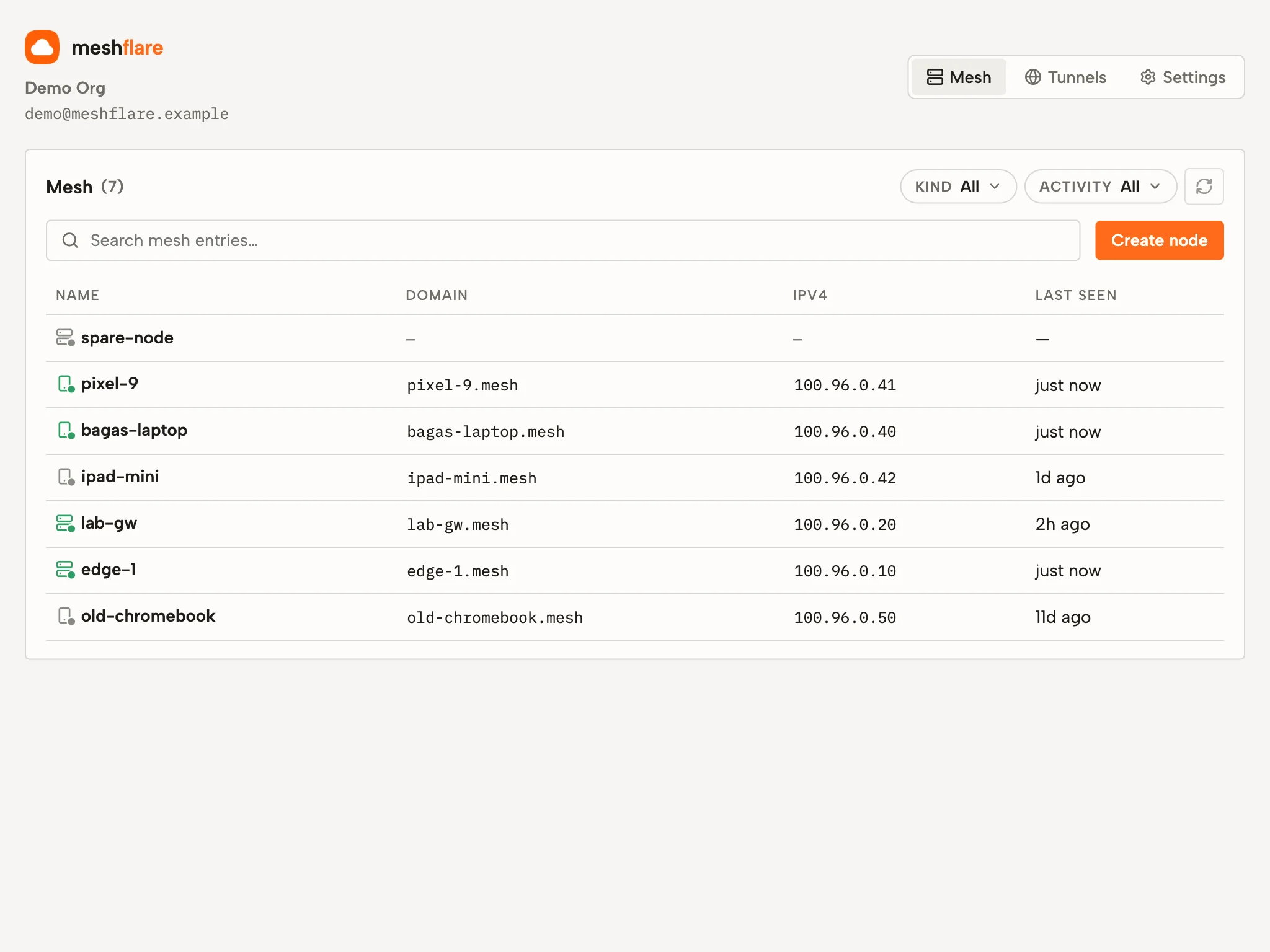1270x952 pixels.
Task: Click the lab-gw server icon
Action: [x=65, y=524]
